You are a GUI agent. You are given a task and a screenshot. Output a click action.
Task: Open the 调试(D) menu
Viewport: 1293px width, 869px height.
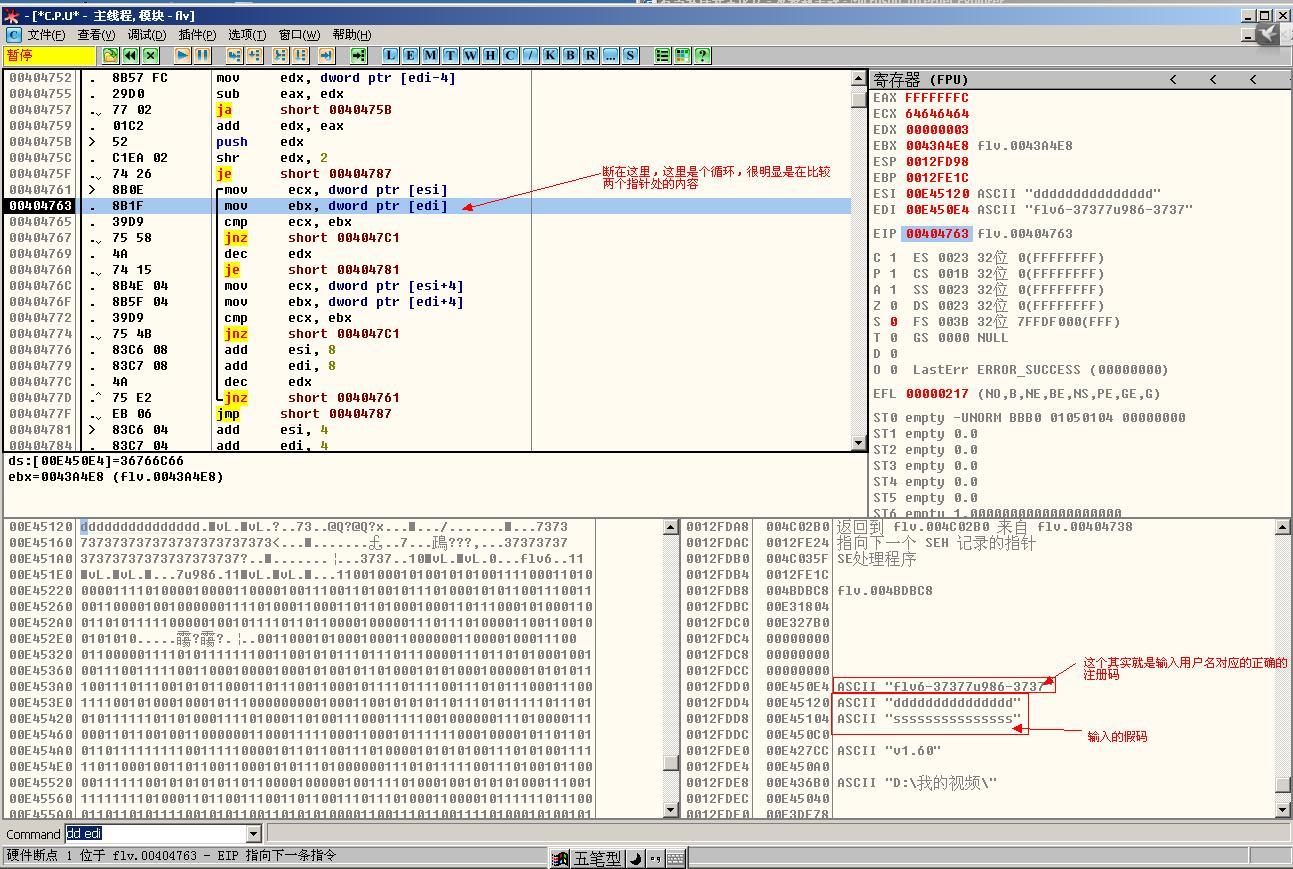147,35
